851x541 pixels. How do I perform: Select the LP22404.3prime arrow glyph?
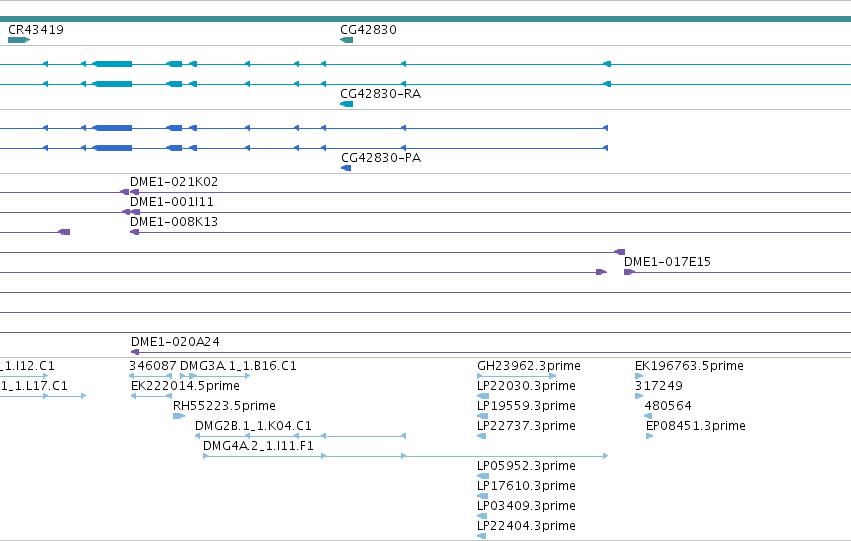point(481,537)
